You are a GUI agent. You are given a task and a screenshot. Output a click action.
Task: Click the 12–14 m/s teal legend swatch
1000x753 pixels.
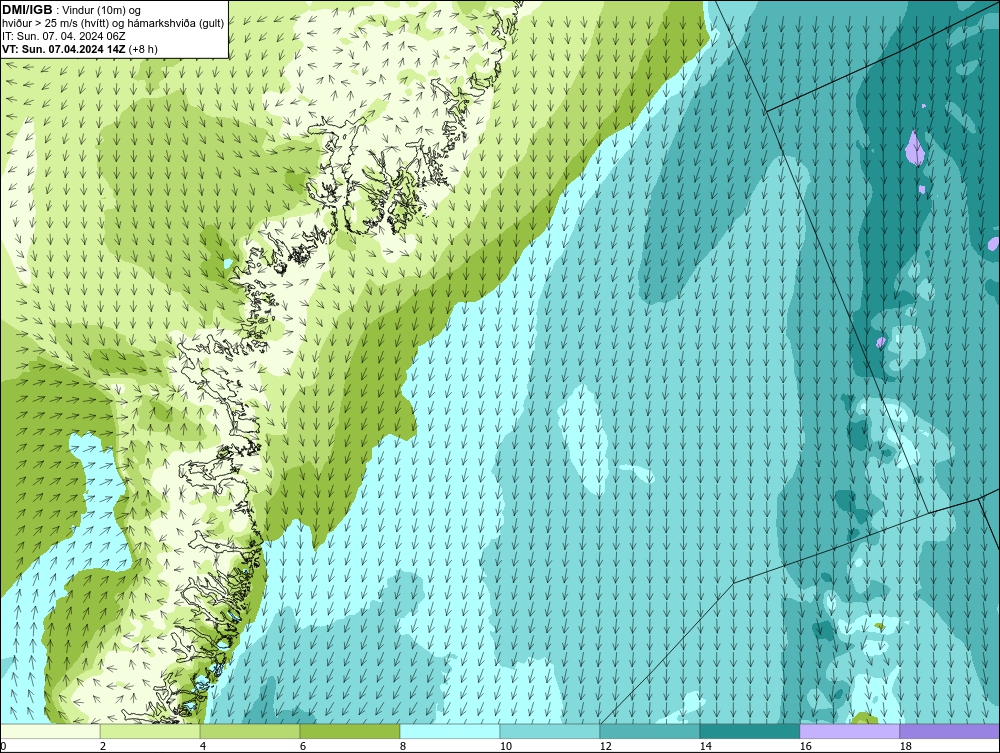tap(650, 731)
